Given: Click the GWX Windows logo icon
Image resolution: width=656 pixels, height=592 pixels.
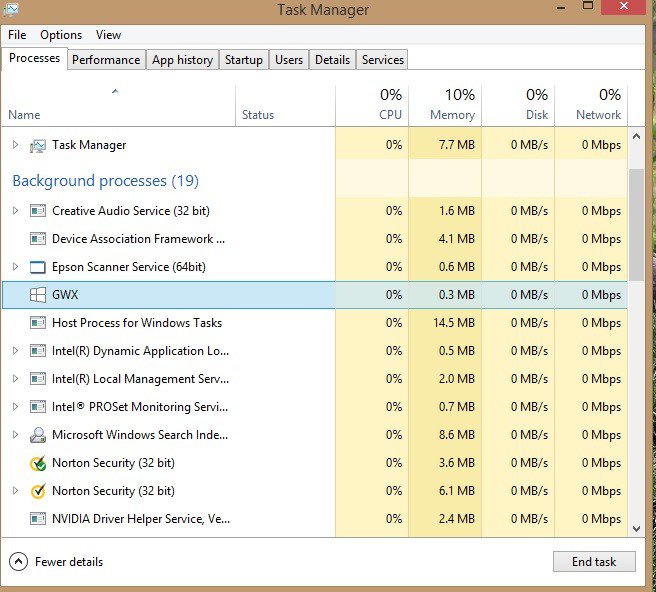Looking at the screenshot, I should tap(38, 295).
